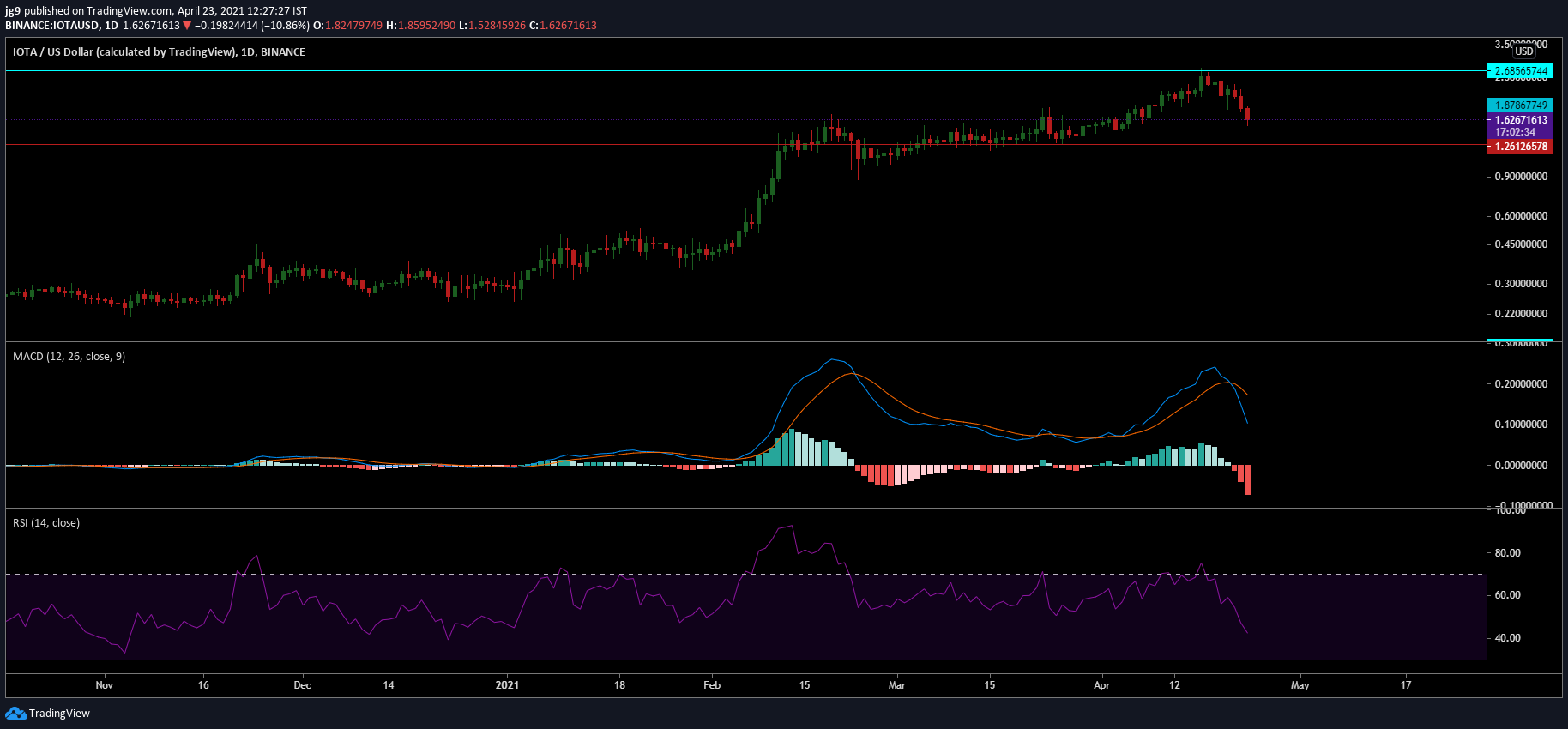Click the 0.90000000 price axis tick
The width and height of the screenshot is (1568, 729).
(x=1521, y=177)
